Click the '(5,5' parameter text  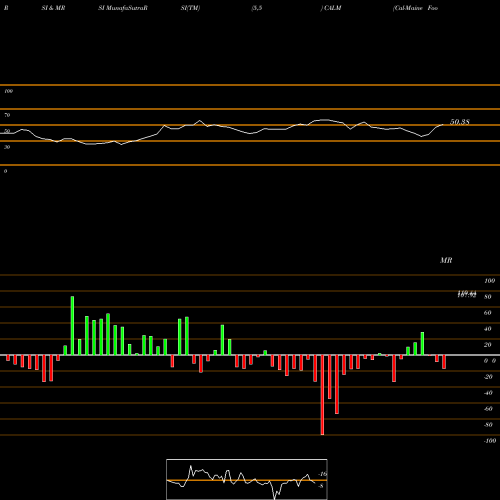tap(257, 8)
